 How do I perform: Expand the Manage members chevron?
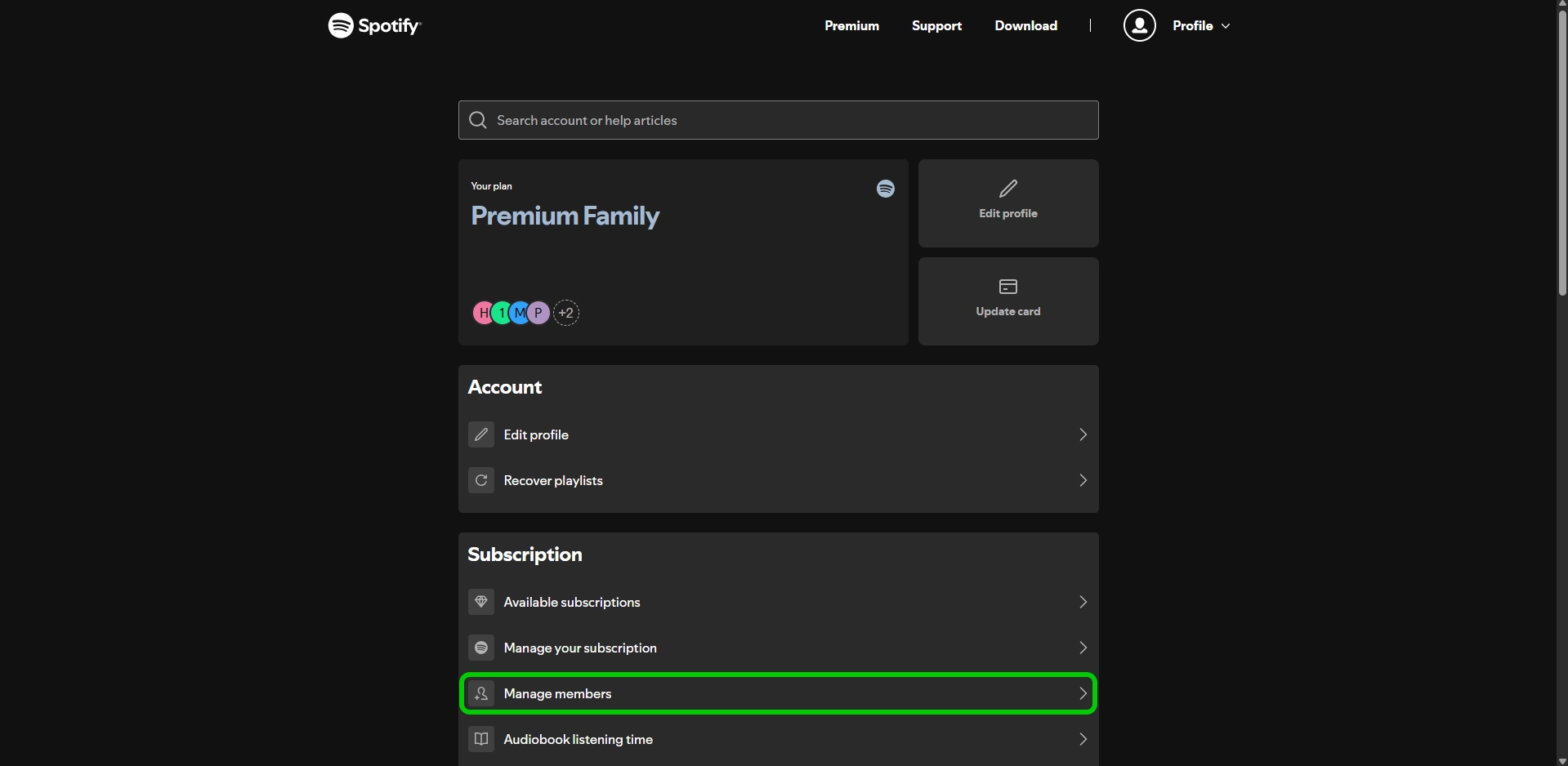1083,693
